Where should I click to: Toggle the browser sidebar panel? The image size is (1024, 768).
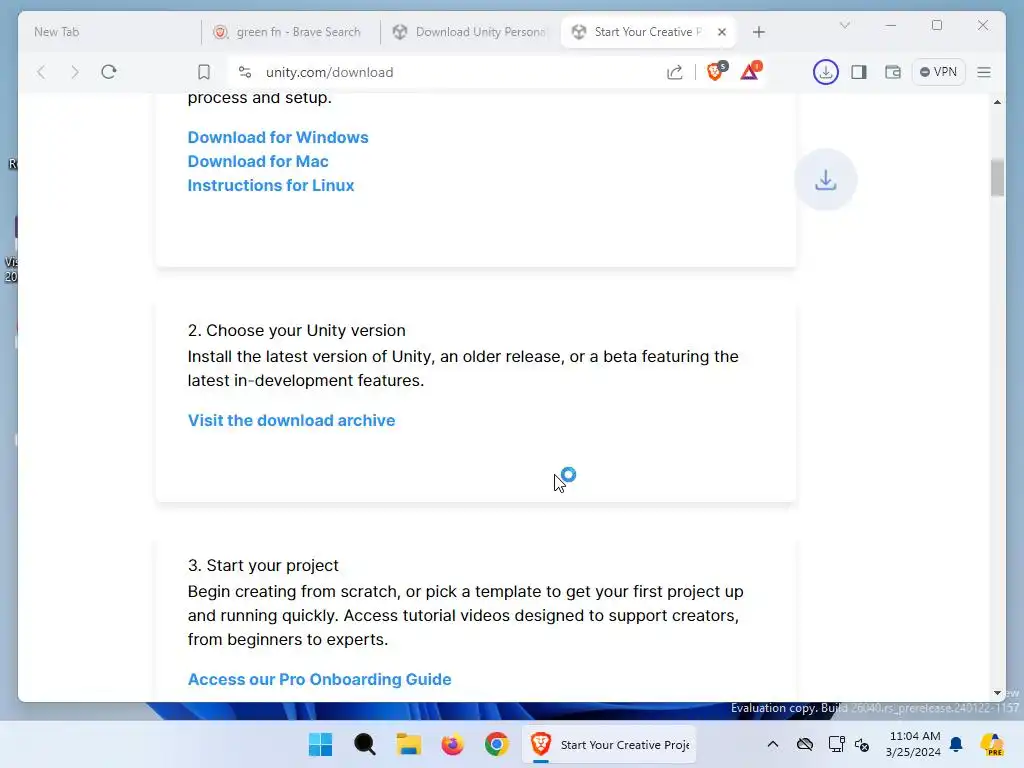pyautogui.click(x=859, y=72)
